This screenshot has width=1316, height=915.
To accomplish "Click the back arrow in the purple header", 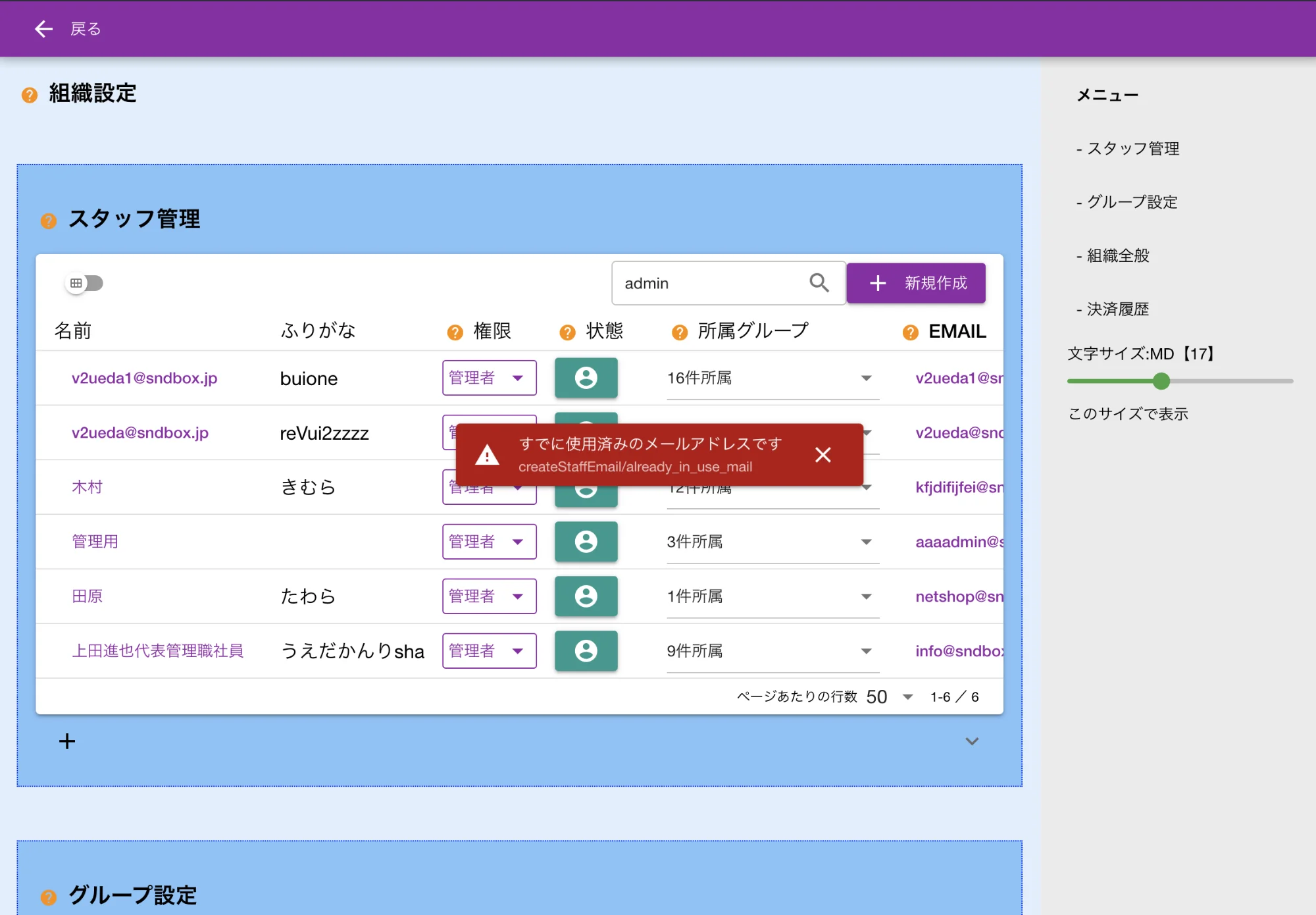I will (43, 28).
